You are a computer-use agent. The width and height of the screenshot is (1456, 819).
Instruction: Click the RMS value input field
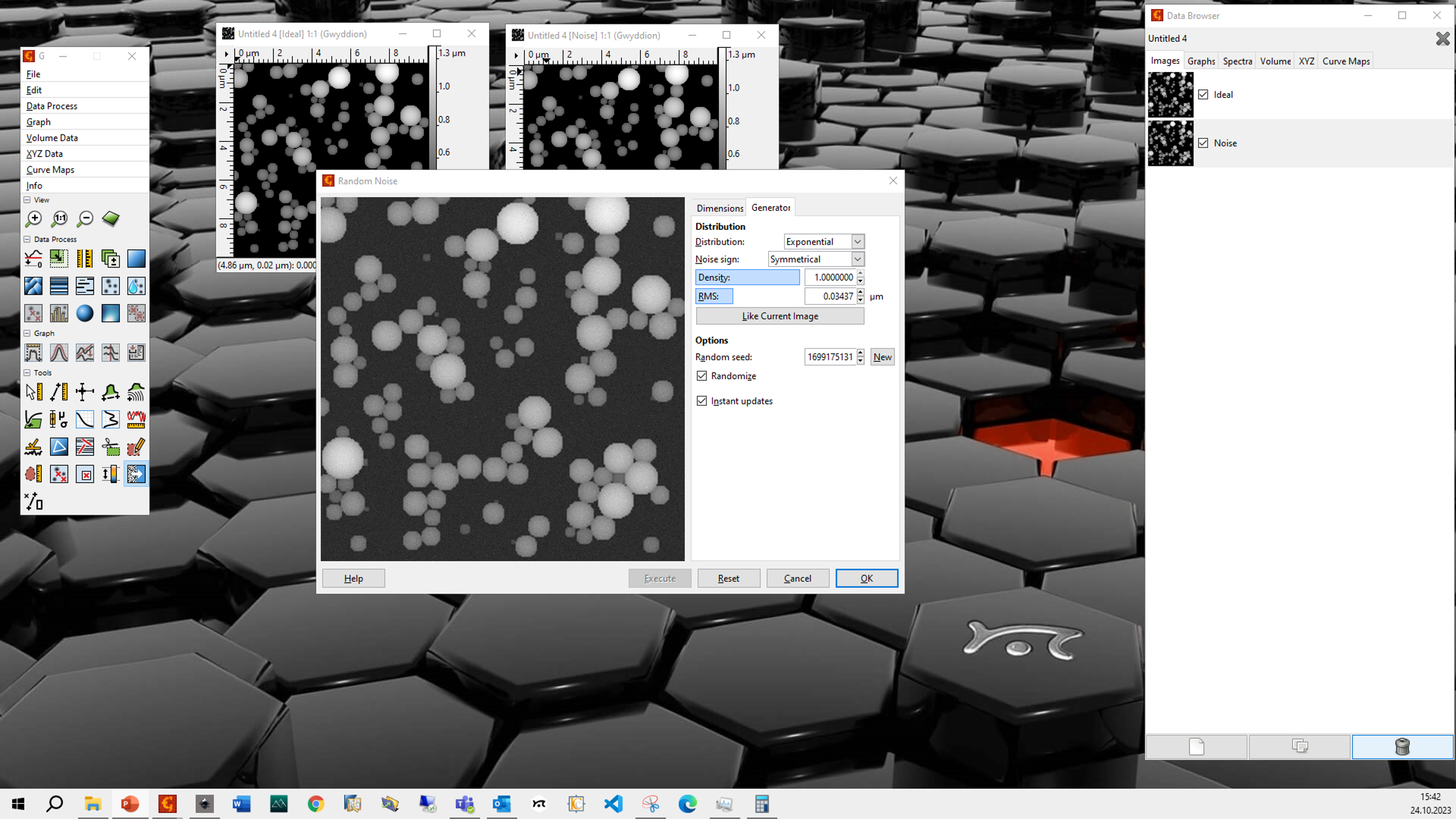tap(830, 296)
